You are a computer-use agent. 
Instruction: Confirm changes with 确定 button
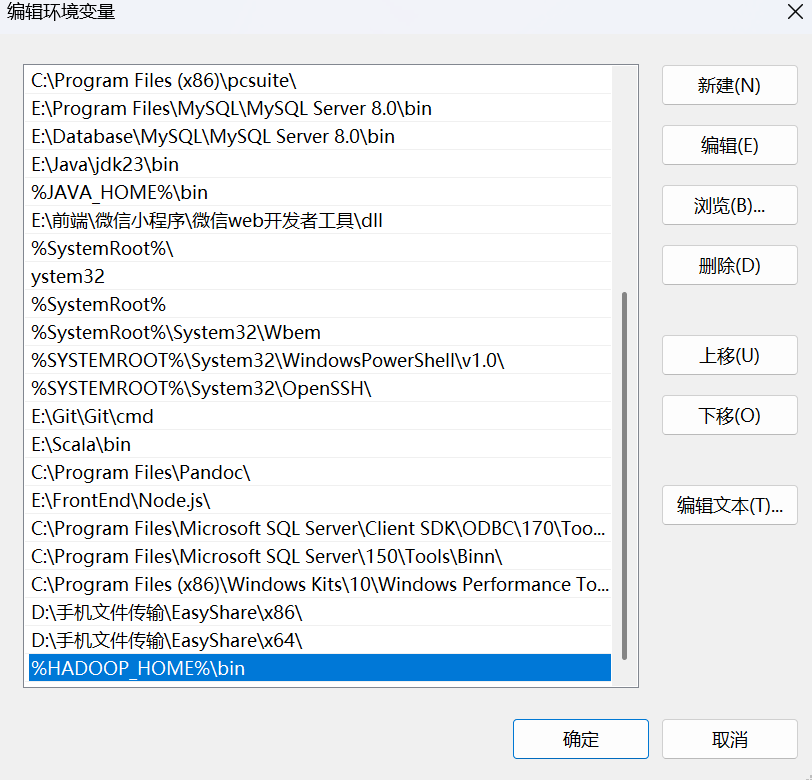click(x=580, y=740)
